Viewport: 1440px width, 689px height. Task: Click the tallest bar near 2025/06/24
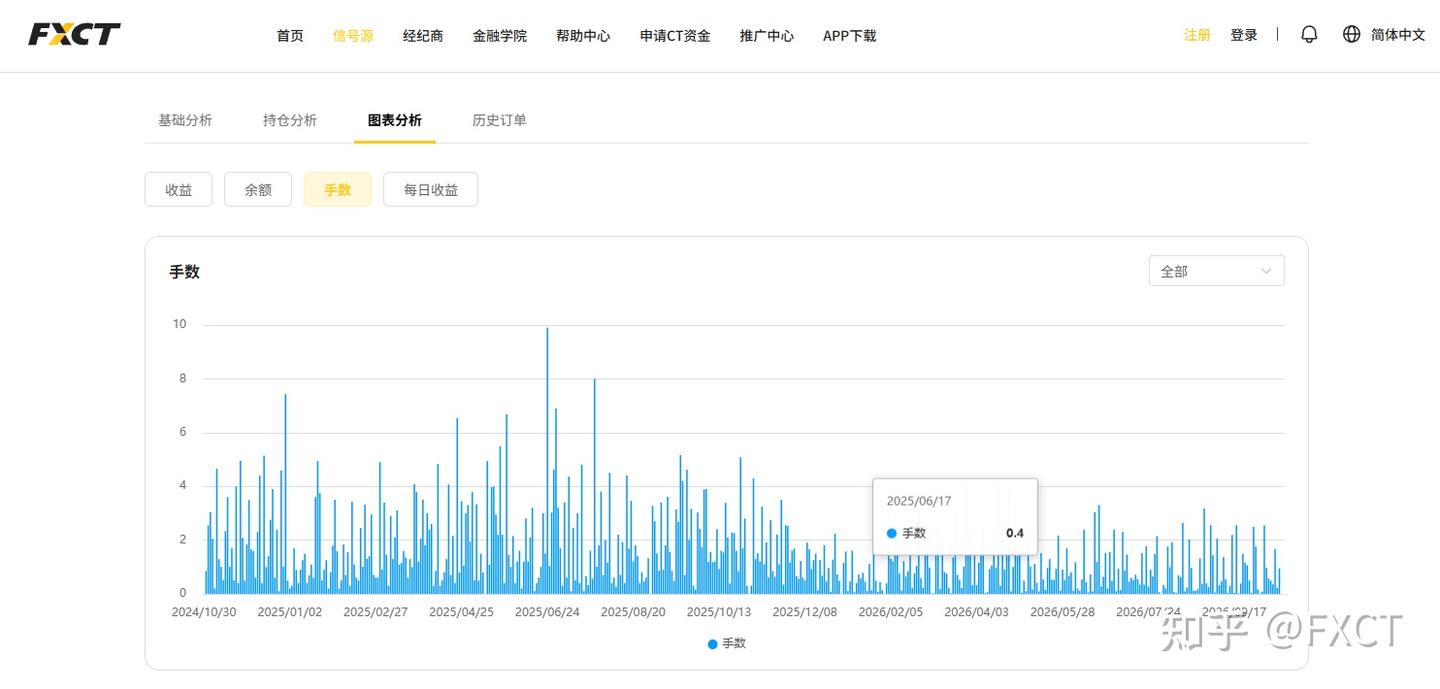pyautogui.click(x=547, y=460)
